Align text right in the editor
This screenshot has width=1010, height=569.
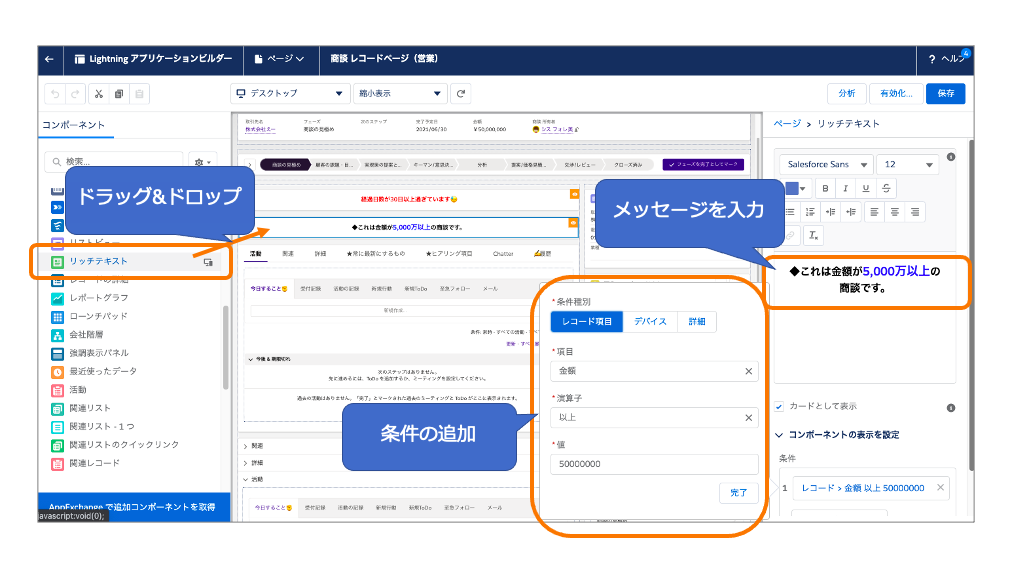[915, 212]
